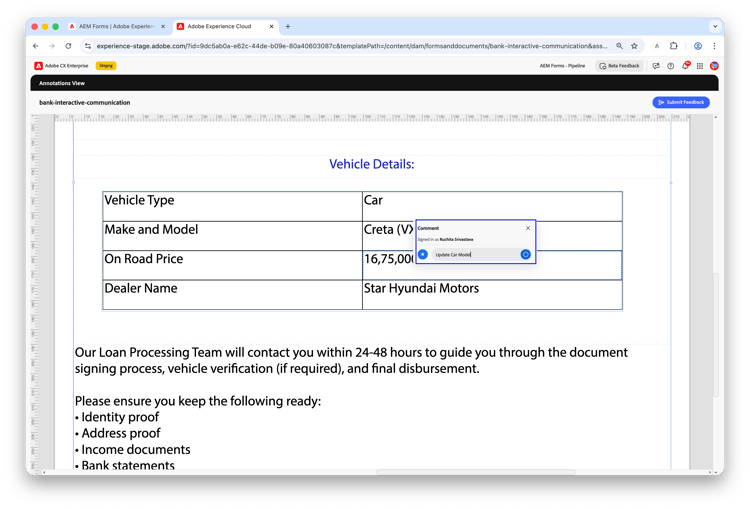
Task: Close the Adobe Experience Cloud browser tab
Action: (271, 27)
